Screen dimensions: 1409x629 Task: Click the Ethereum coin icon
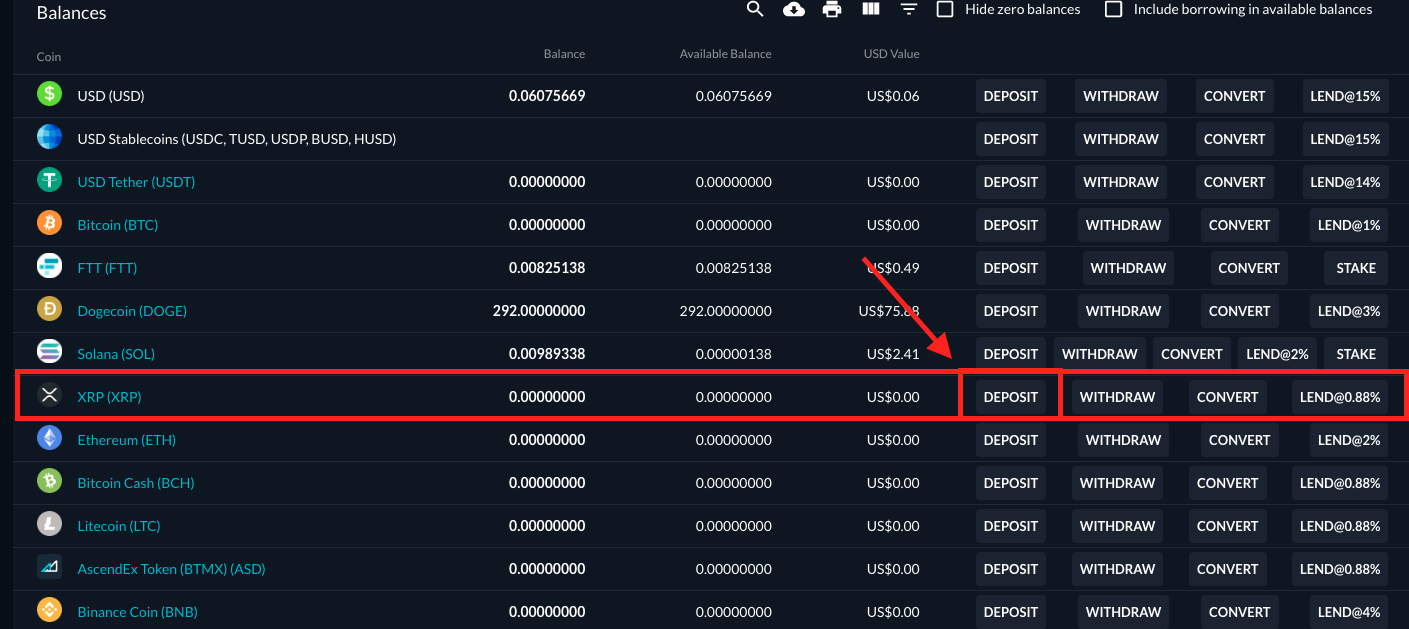coord(49,438)
